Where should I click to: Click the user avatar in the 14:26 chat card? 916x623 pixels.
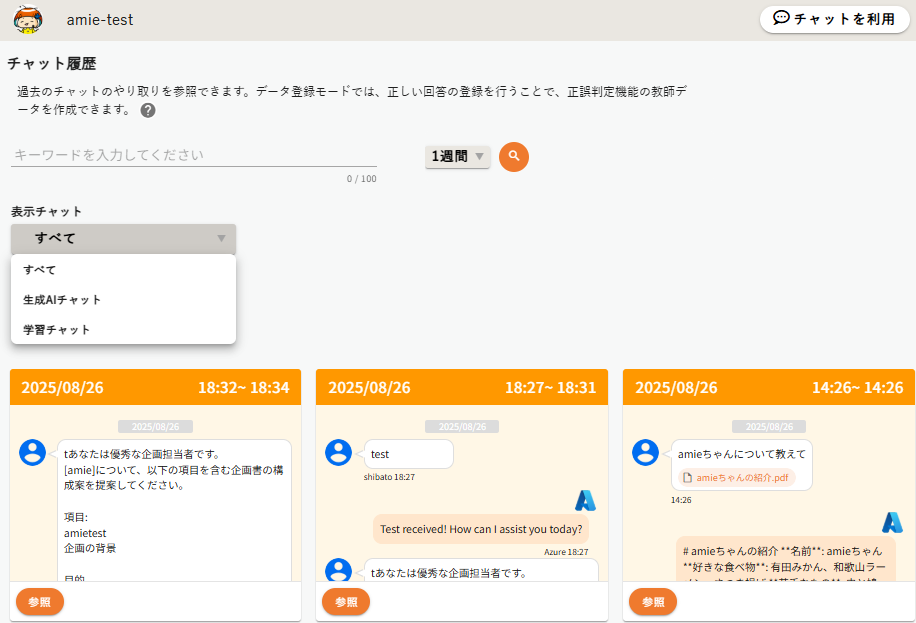pyautogui.click(x=646, y=452)
